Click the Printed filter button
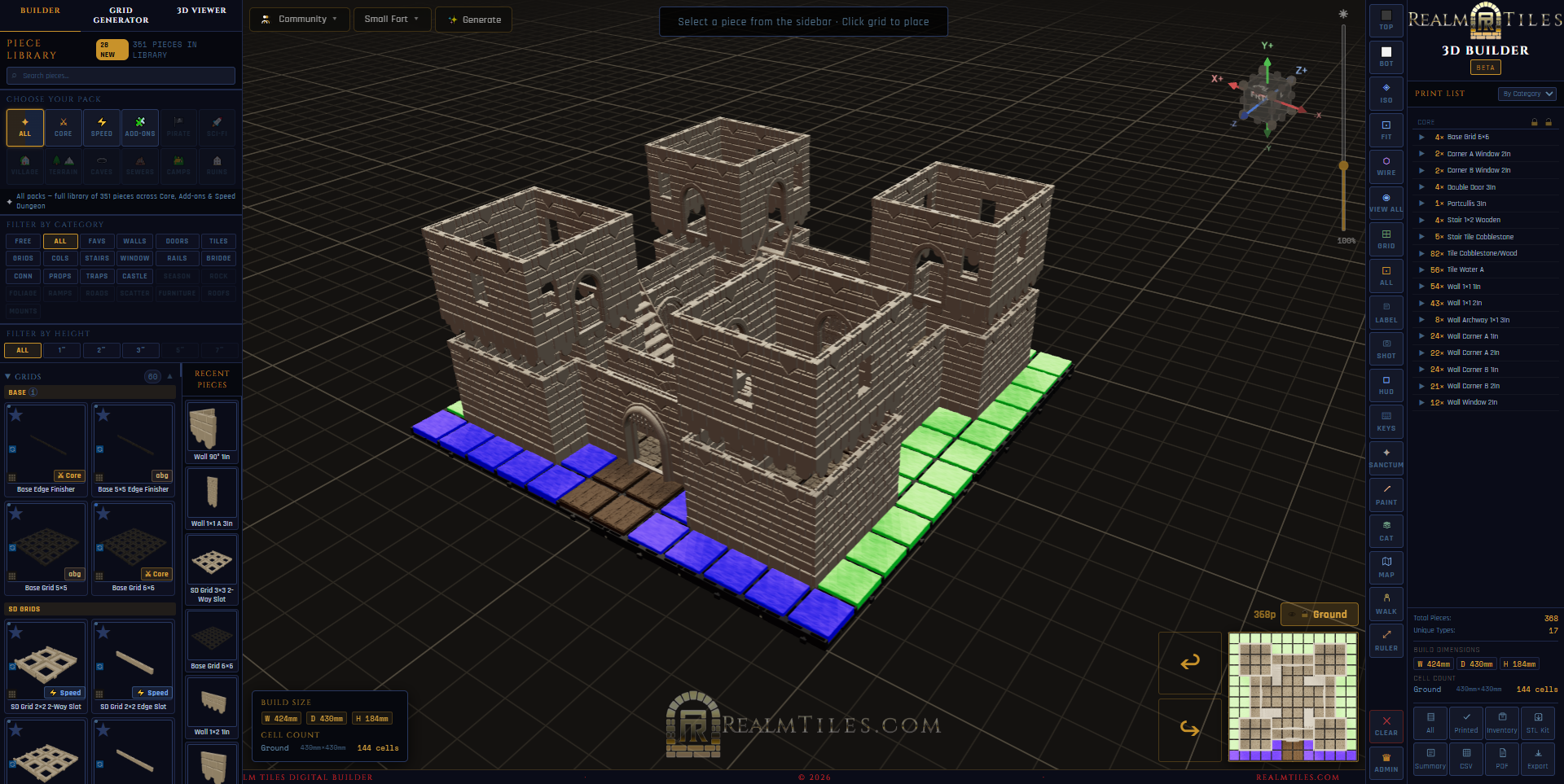Image resolution: width=1564 pixels, height=784 pixels. click(1465, 722)
